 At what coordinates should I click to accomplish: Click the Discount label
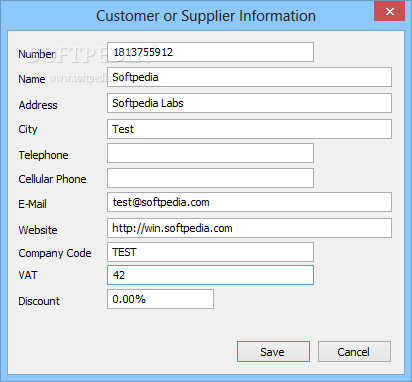pyautogui.click(x=39, y=301)
